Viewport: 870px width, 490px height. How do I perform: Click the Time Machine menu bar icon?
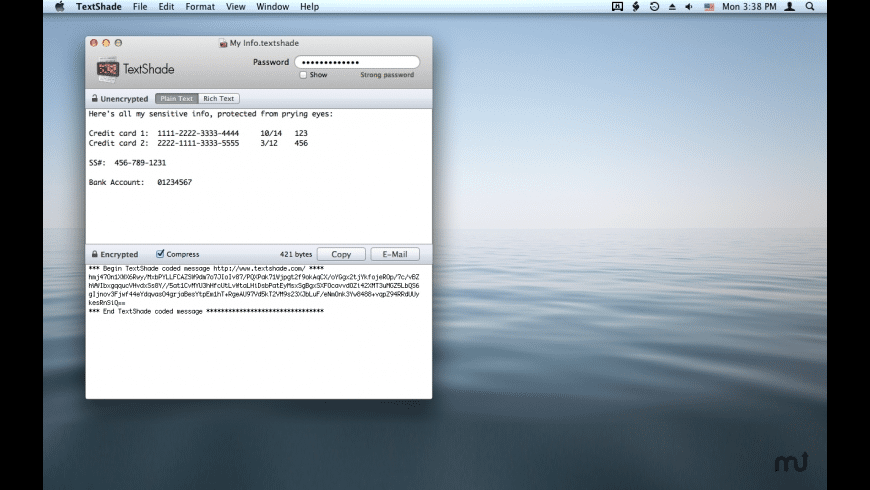(654, 7)
